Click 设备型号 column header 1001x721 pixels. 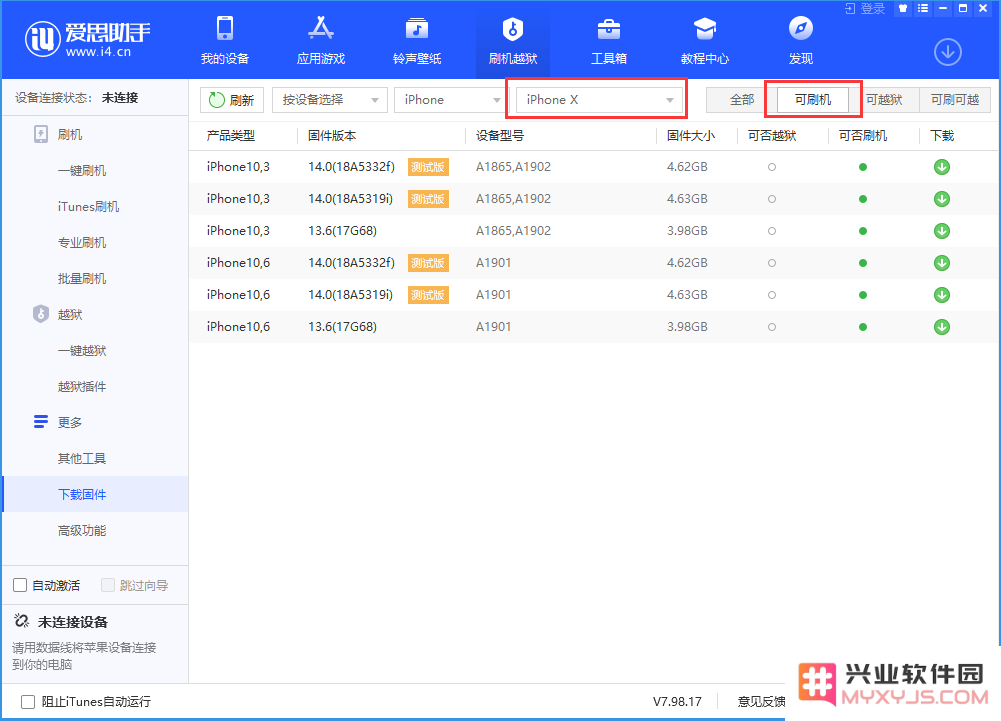500,136
